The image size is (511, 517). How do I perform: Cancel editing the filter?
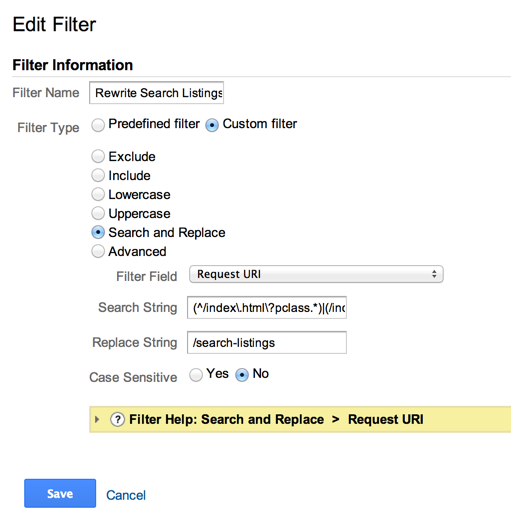click(126, 495)
